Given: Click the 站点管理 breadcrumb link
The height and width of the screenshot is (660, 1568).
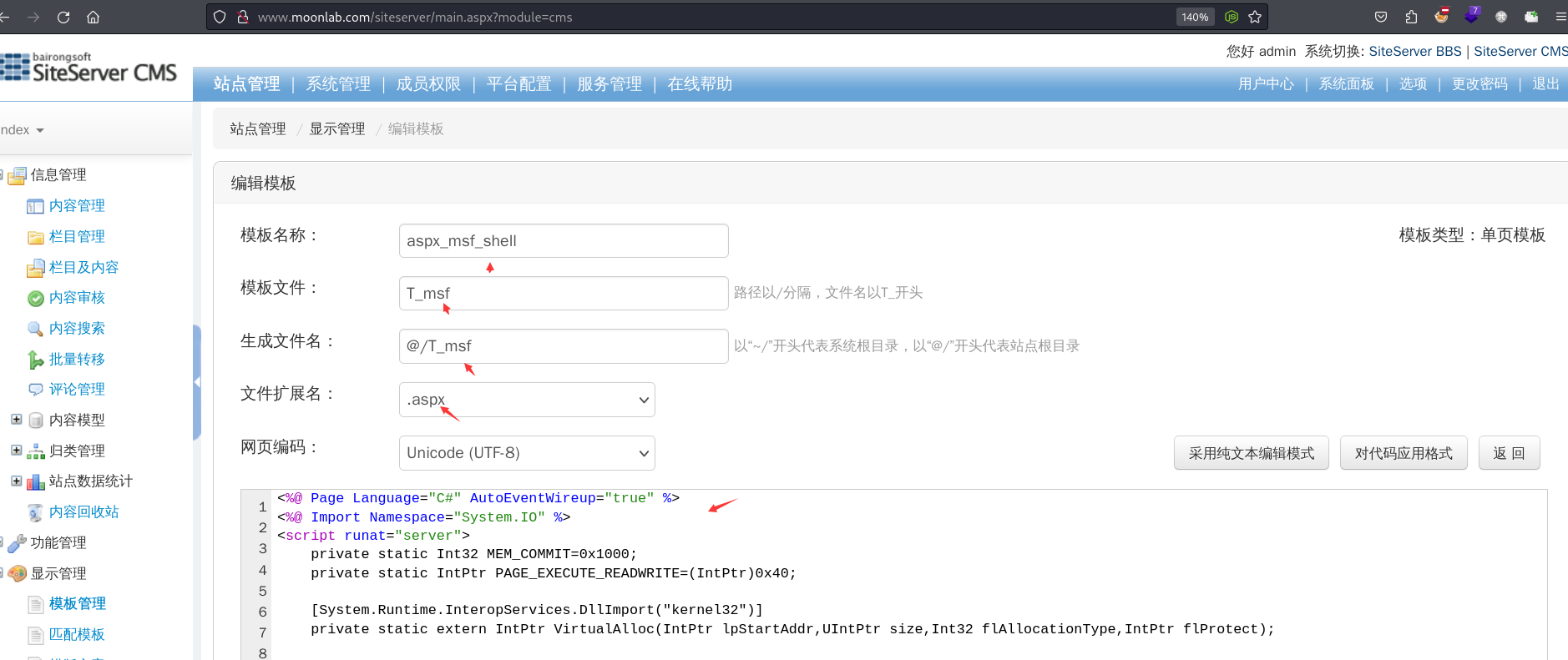Looking at the screenshot, I should coord(258,129).
